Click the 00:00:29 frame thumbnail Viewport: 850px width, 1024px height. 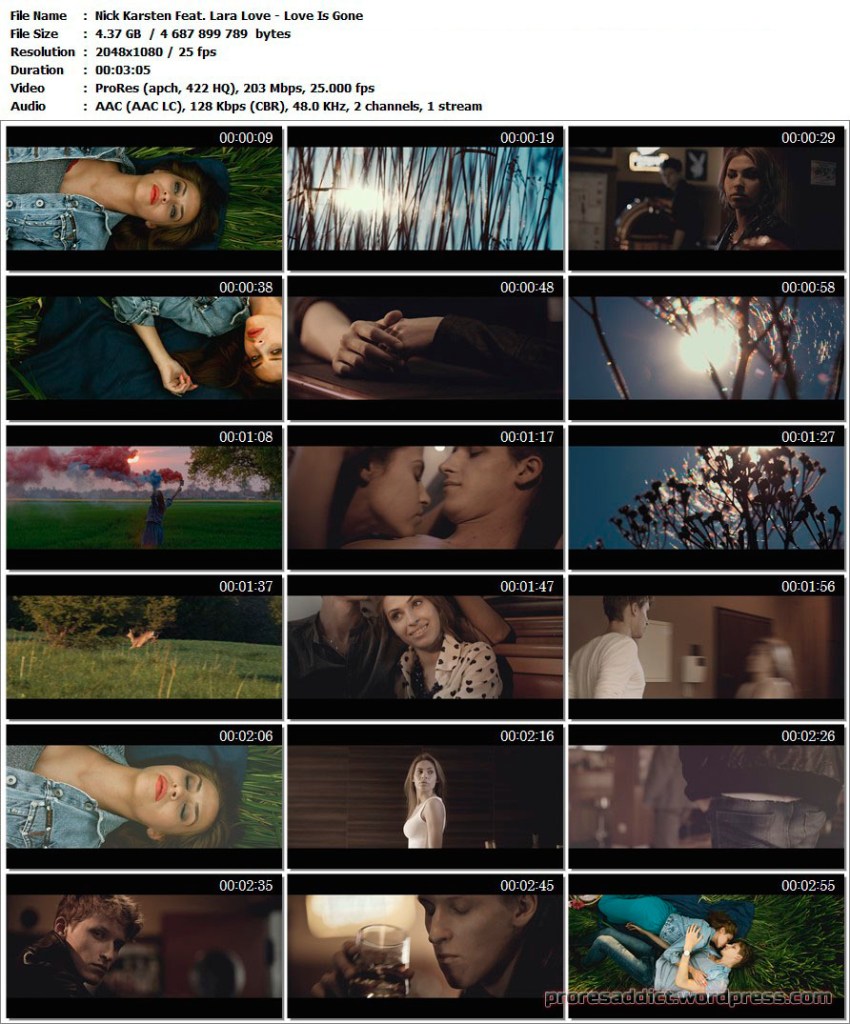(706, 198)
